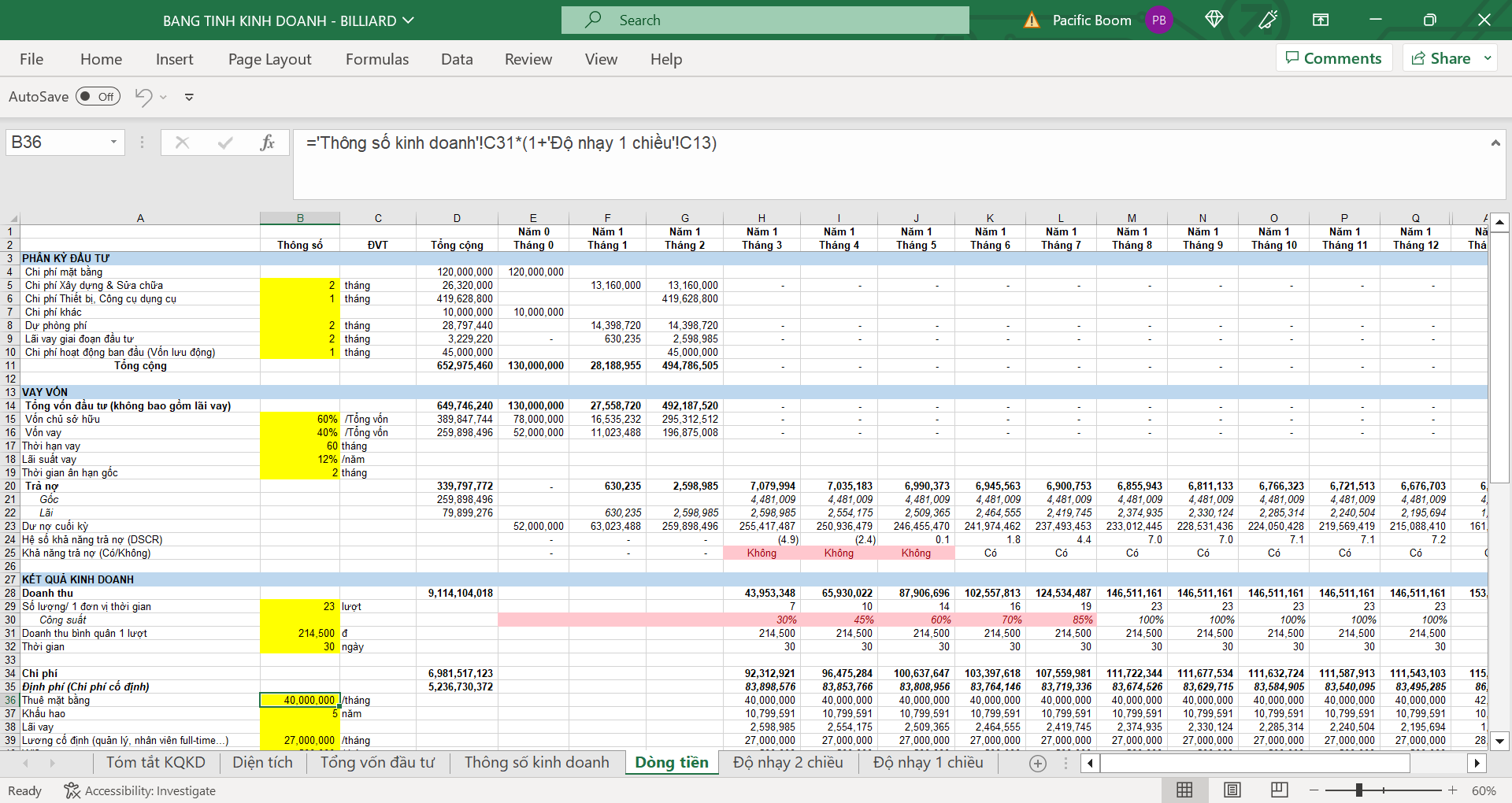This screenshot has width=1512, height=803.
Task: Select the Normal view icon
Action: [1184, 790]
